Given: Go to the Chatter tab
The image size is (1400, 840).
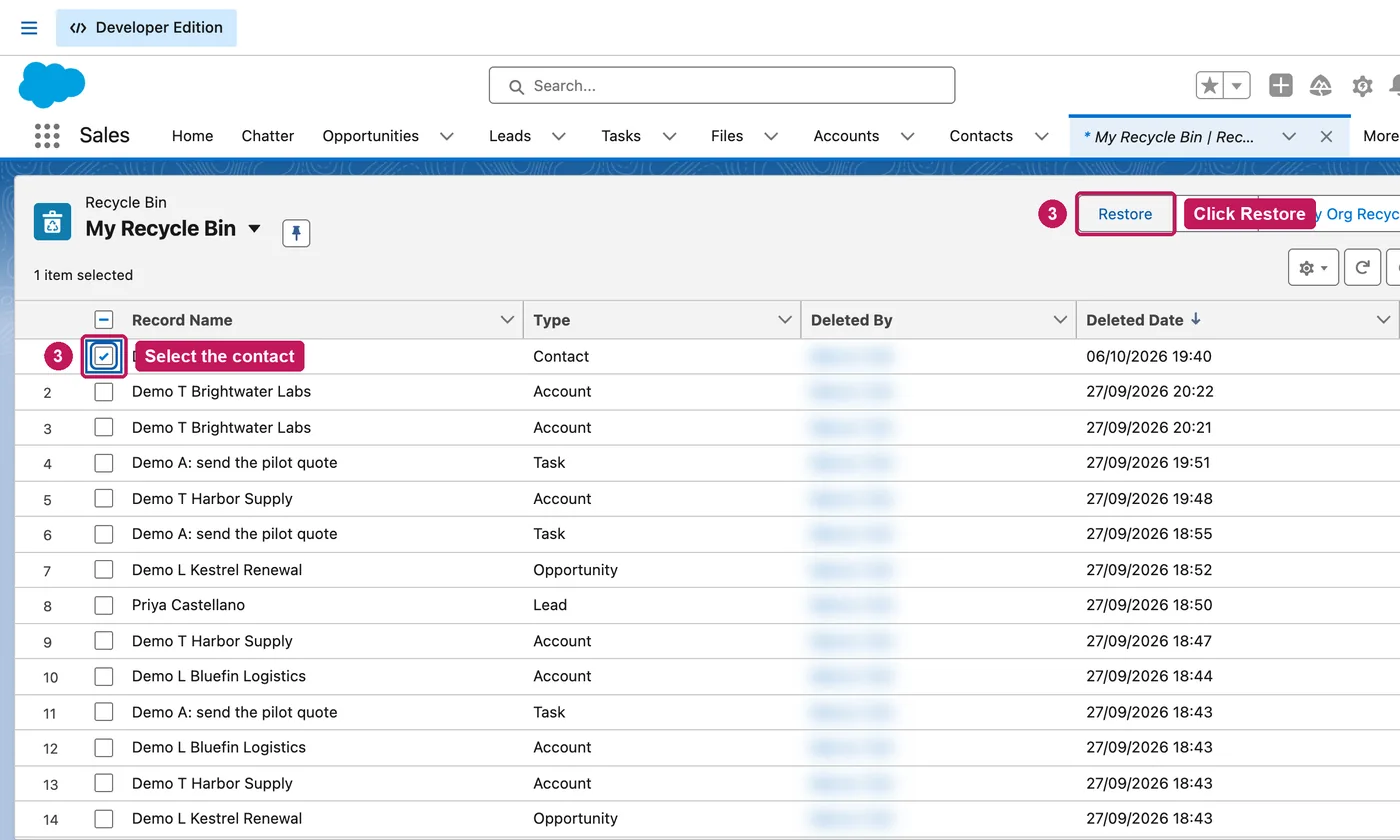Looking at the screenshot, I should click(x=268, y=136).
